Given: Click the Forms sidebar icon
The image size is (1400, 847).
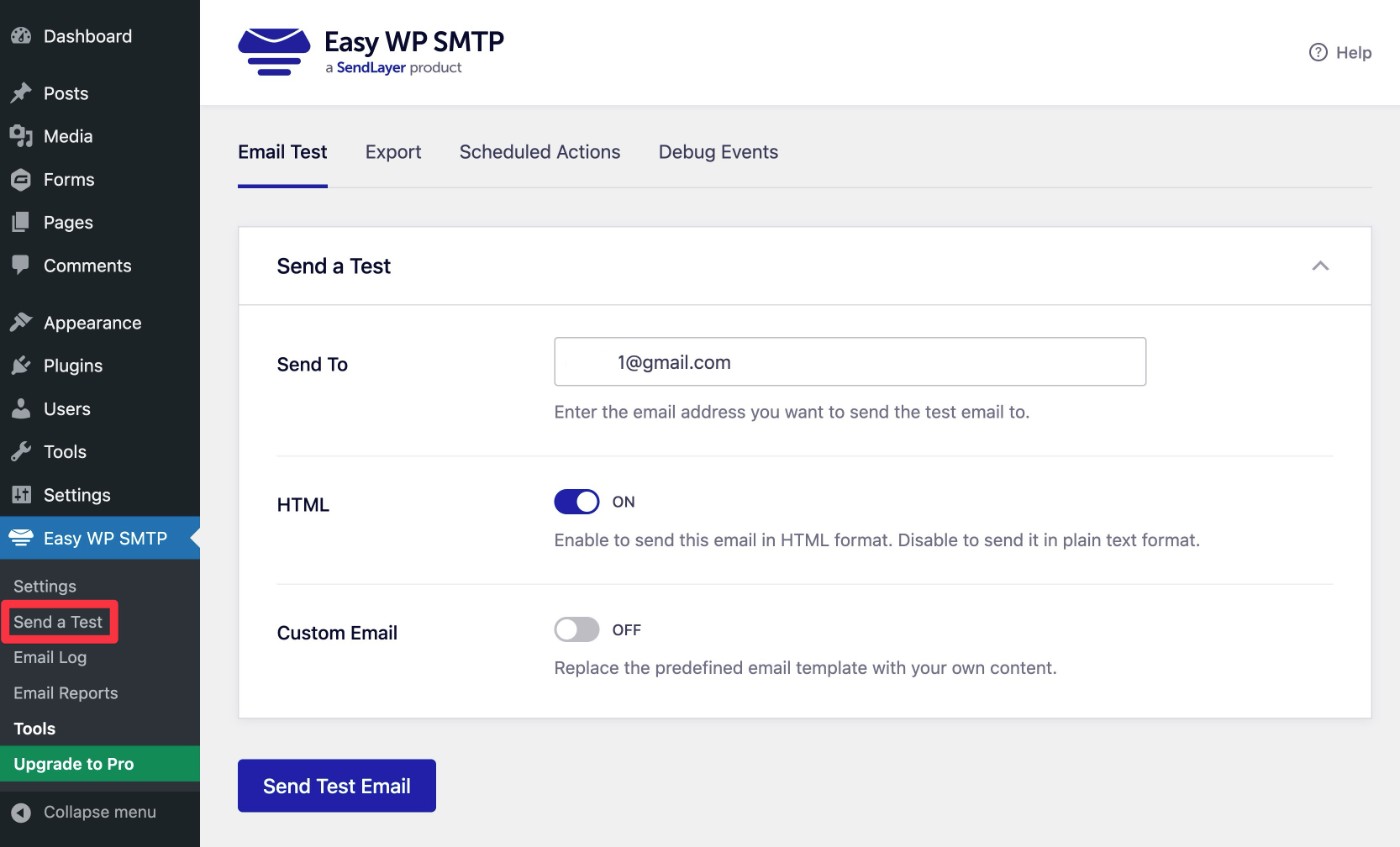Looking at the screenshot, I should coord(21,179).
